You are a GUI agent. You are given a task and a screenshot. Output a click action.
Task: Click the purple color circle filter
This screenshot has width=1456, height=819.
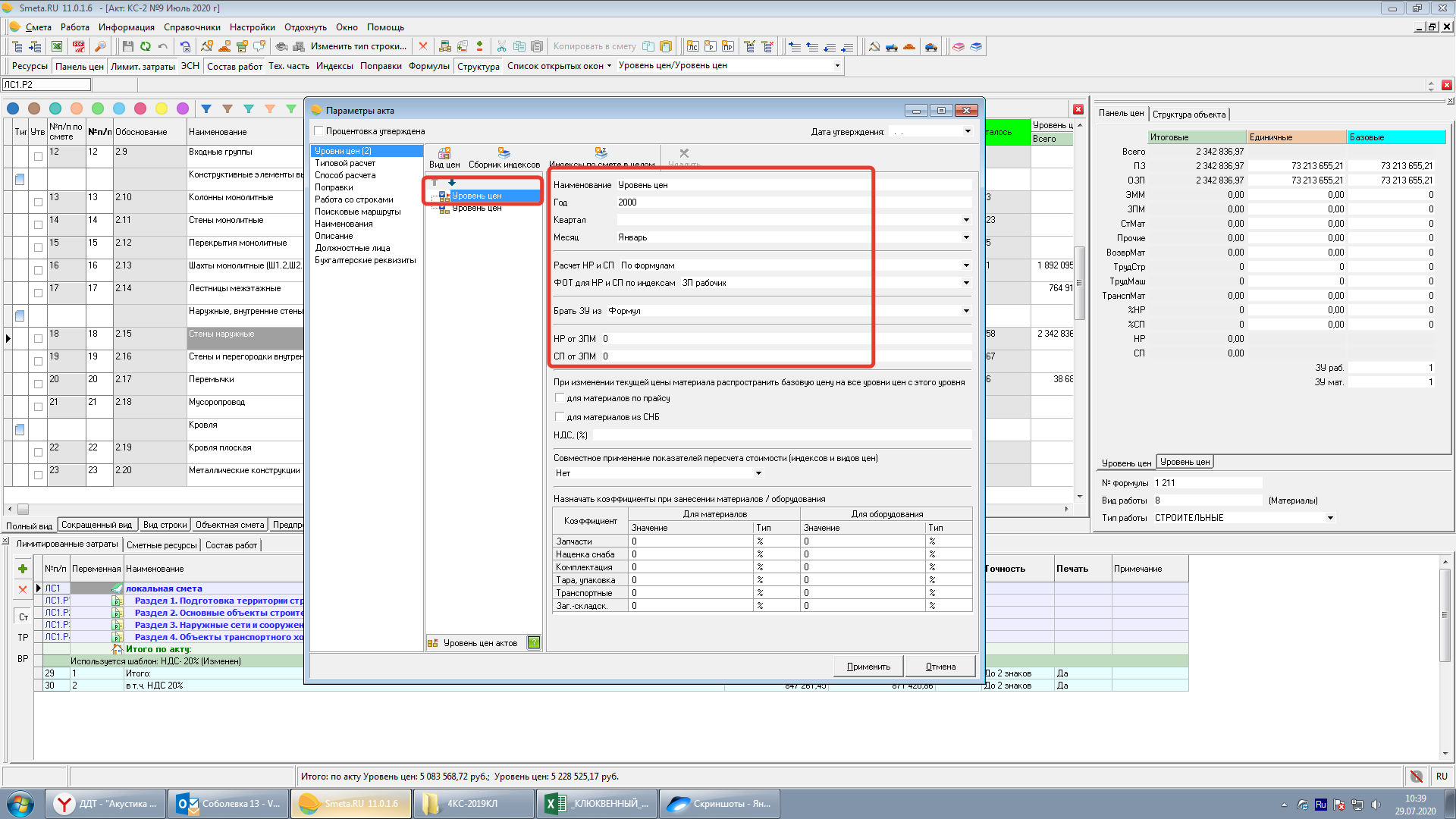pos(183,108)
